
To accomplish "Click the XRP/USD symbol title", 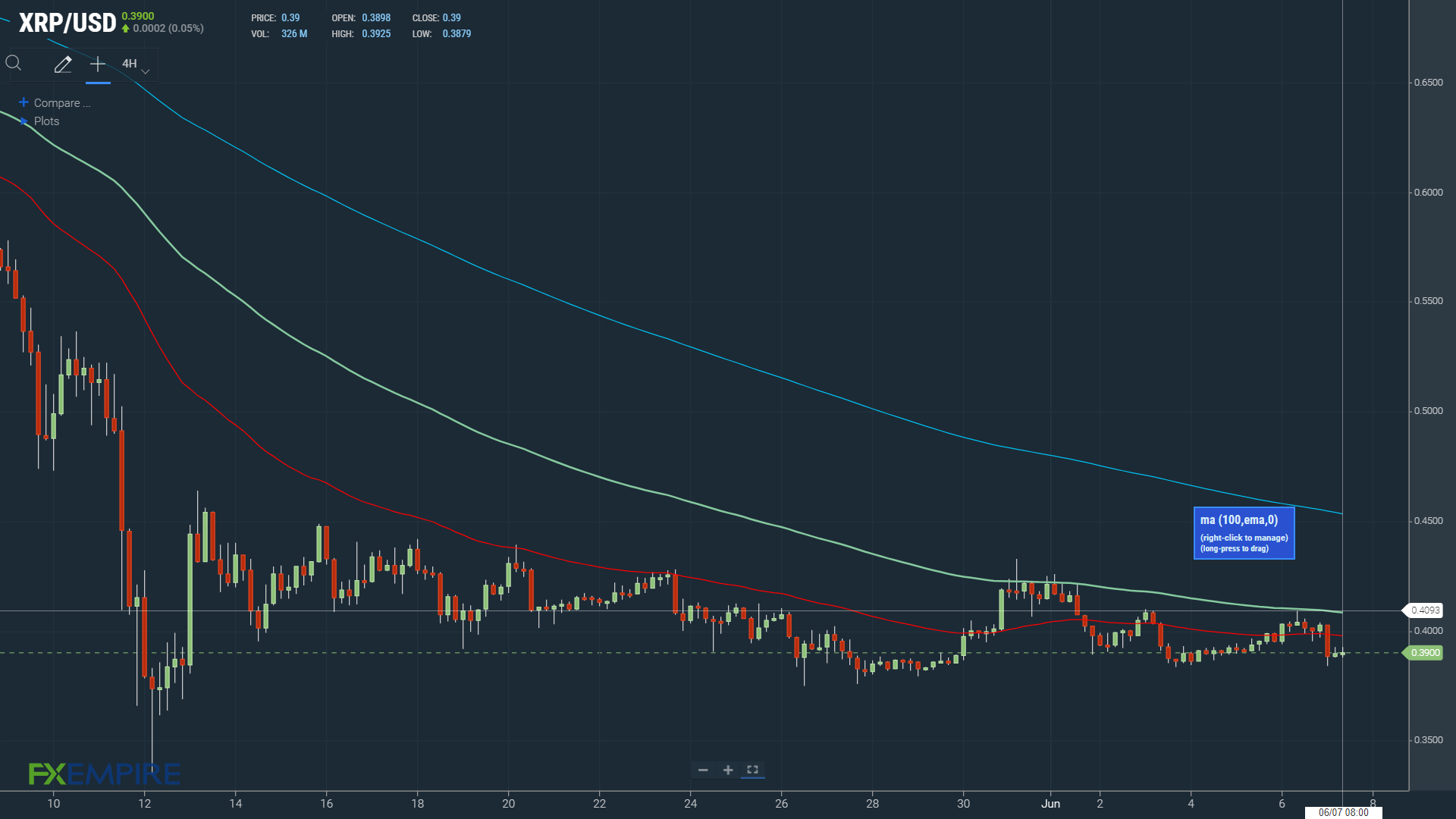I will (x=67, y=23).
